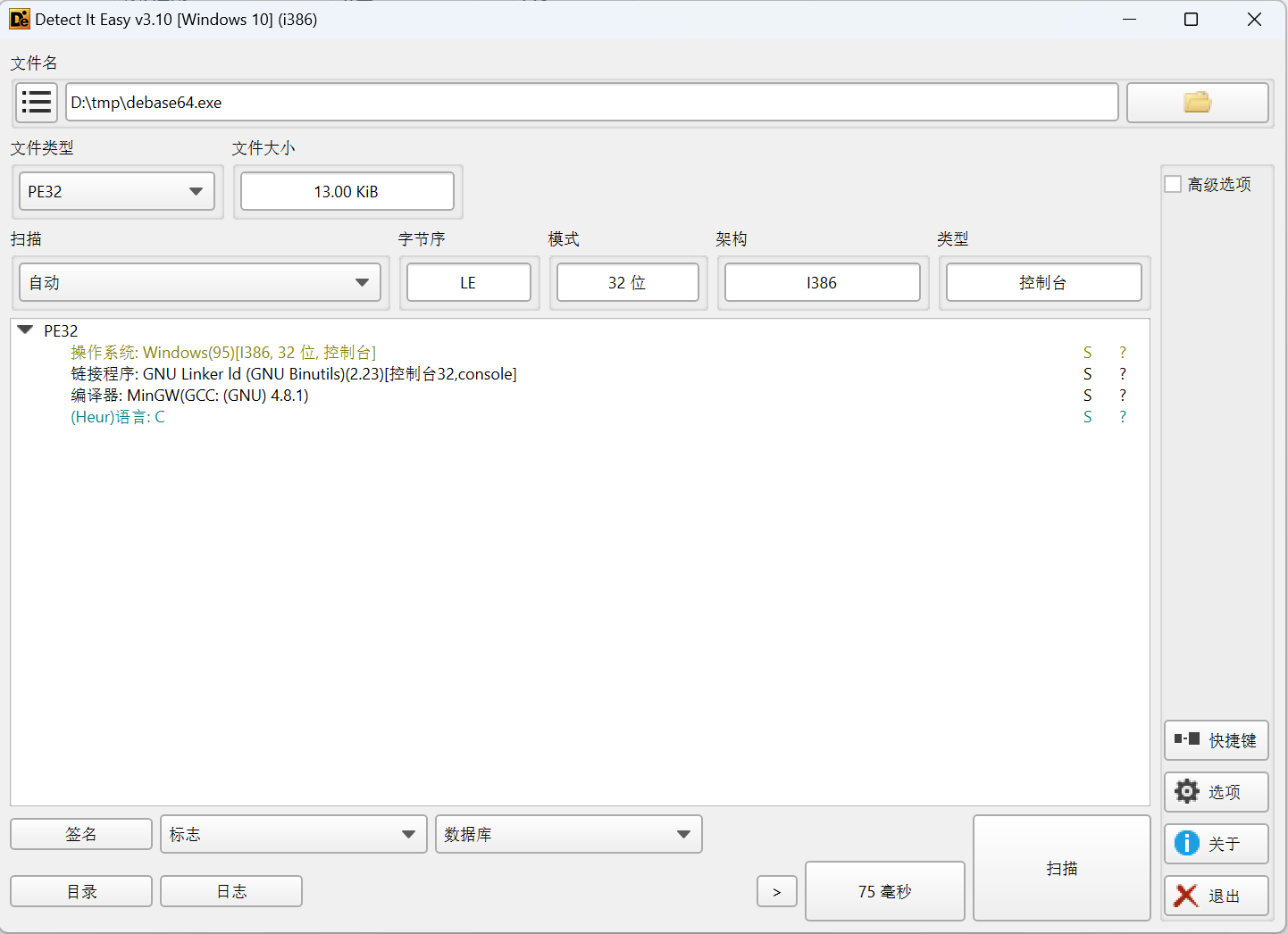Click S in the 操作系统 row

pos(1088,353)
